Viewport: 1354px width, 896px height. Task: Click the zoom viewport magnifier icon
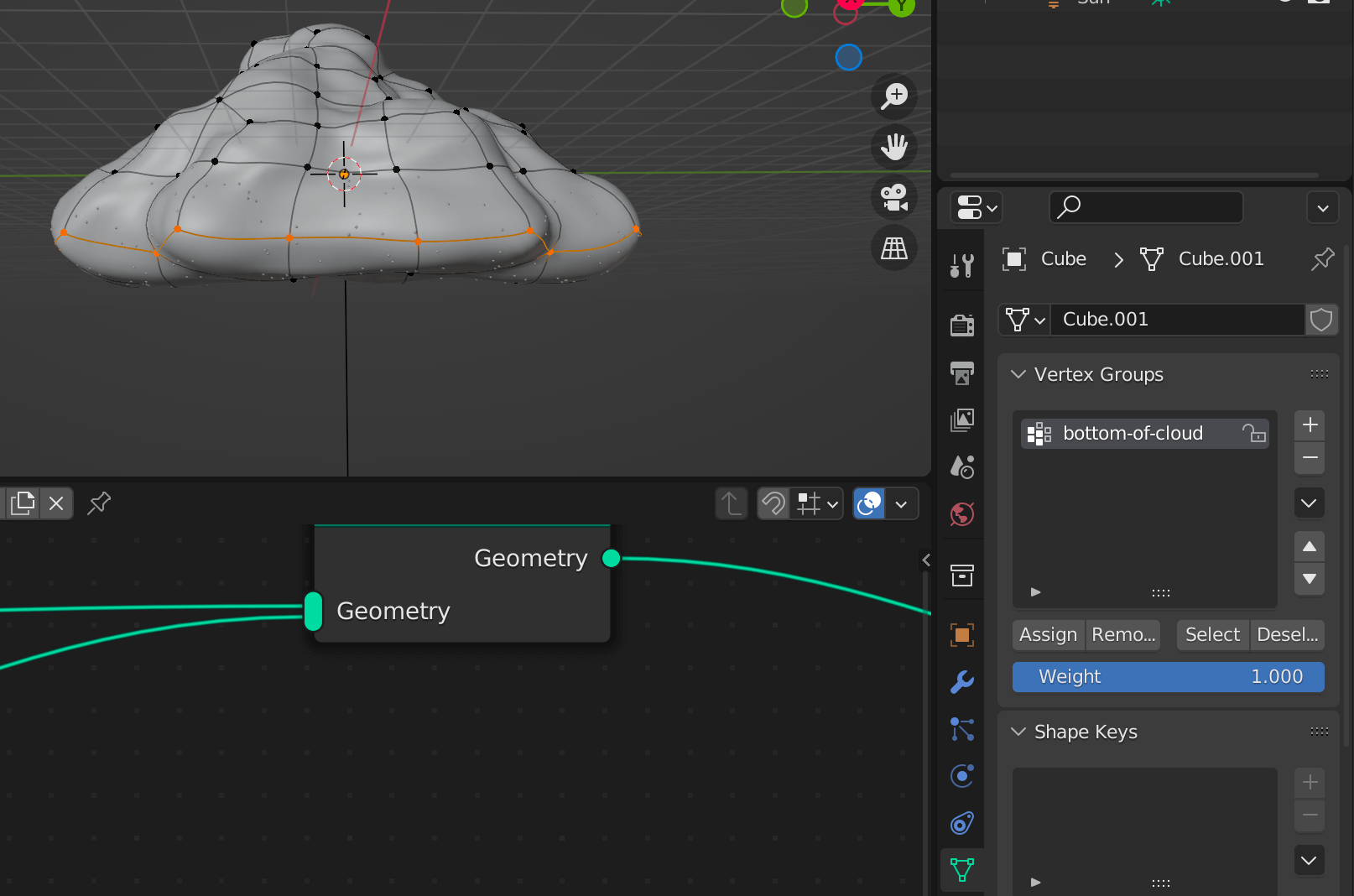[x=894, y=96]
